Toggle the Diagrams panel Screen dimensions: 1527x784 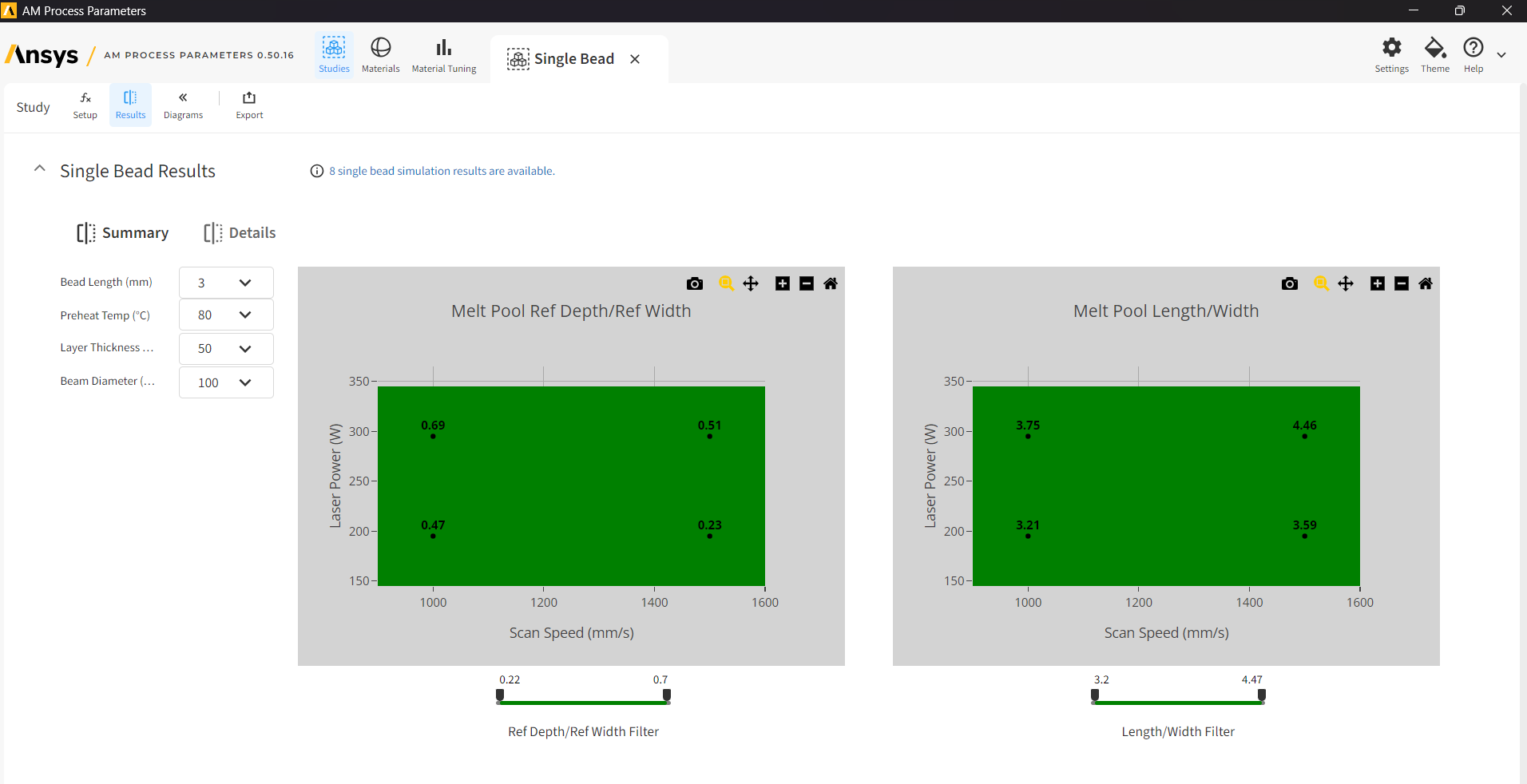coord(183,105)
